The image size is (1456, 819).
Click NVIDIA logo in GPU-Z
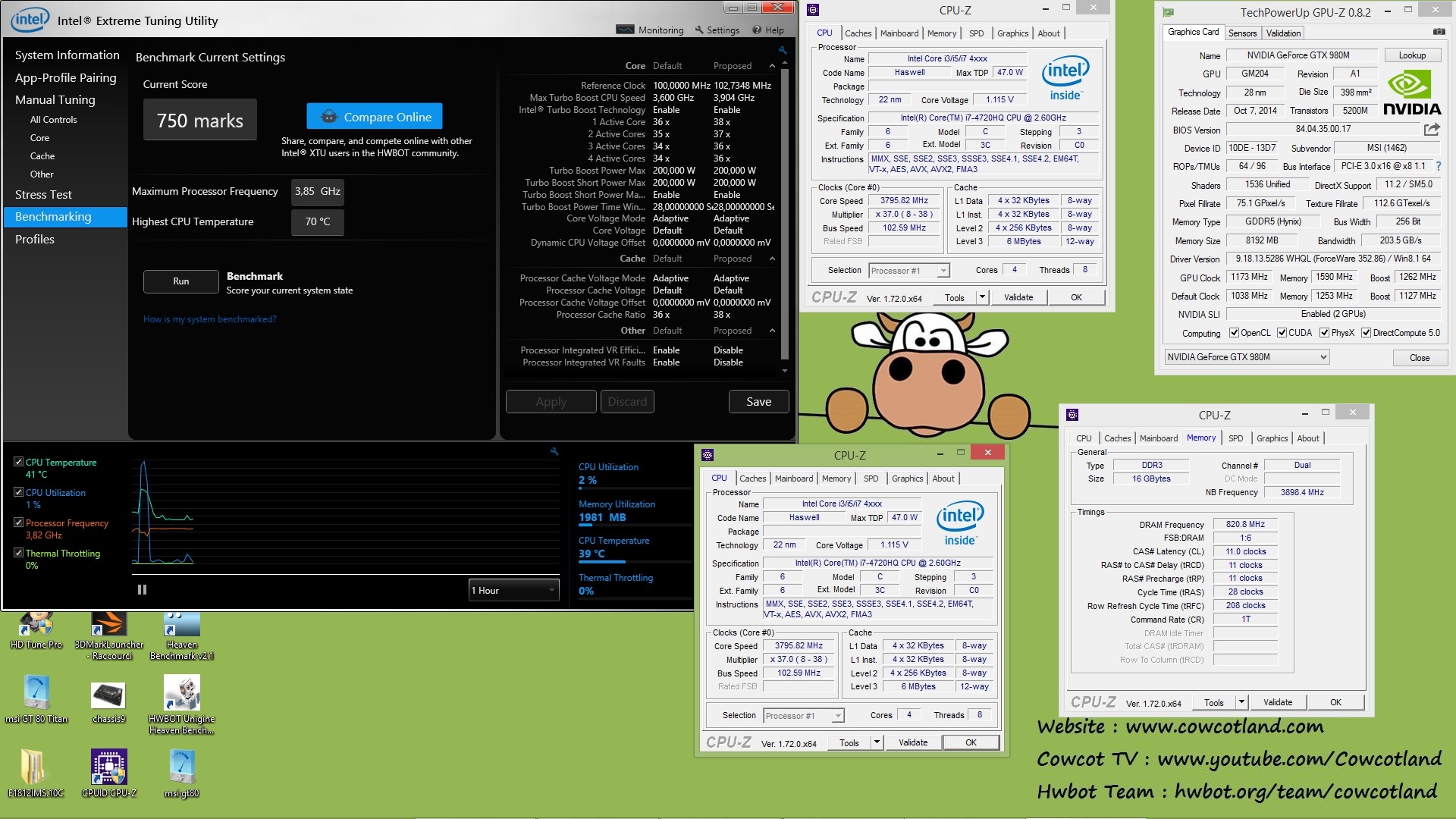click(1411, 93)
